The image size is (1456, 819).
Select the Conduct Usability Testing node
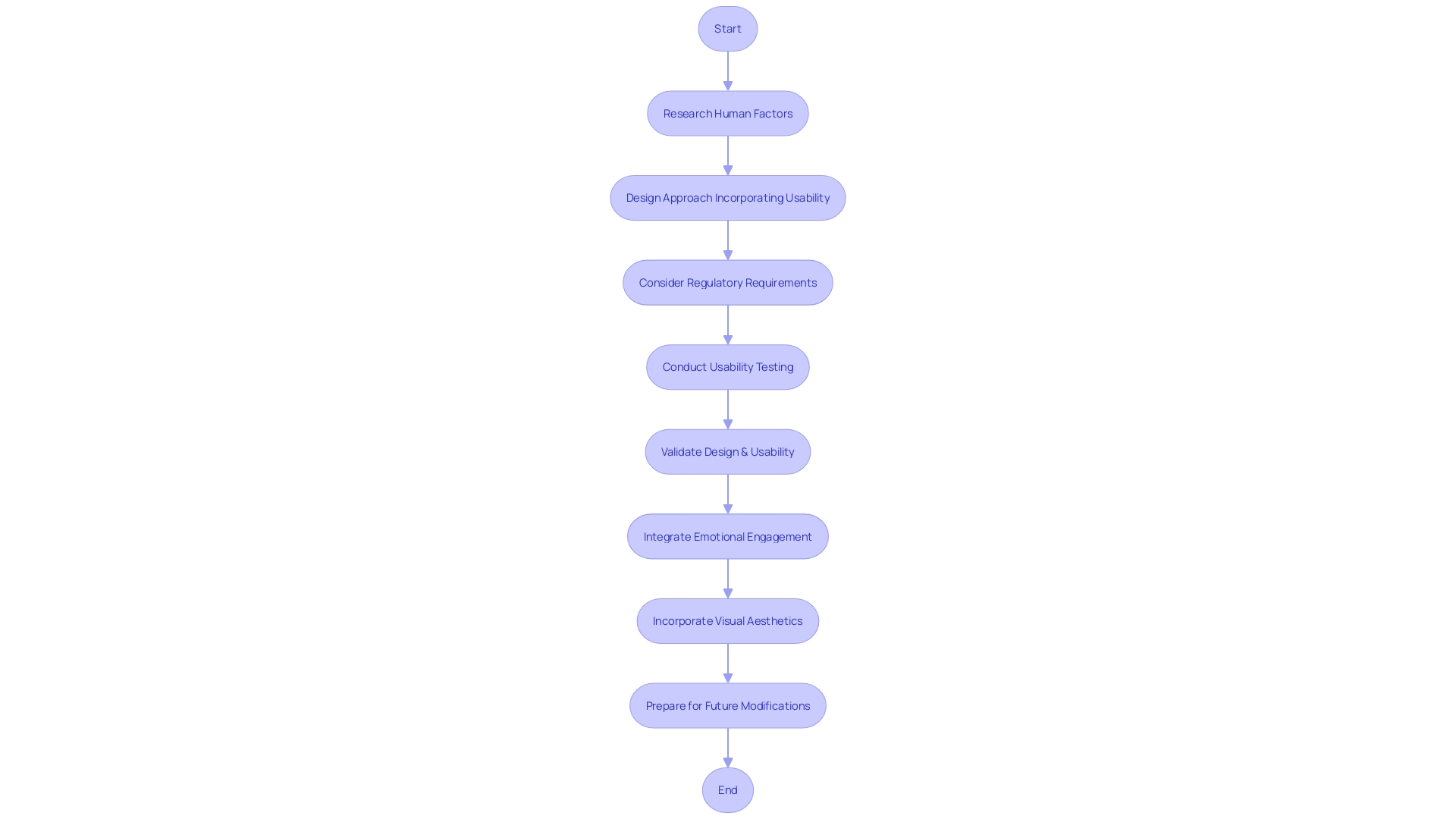click(728, 366)
